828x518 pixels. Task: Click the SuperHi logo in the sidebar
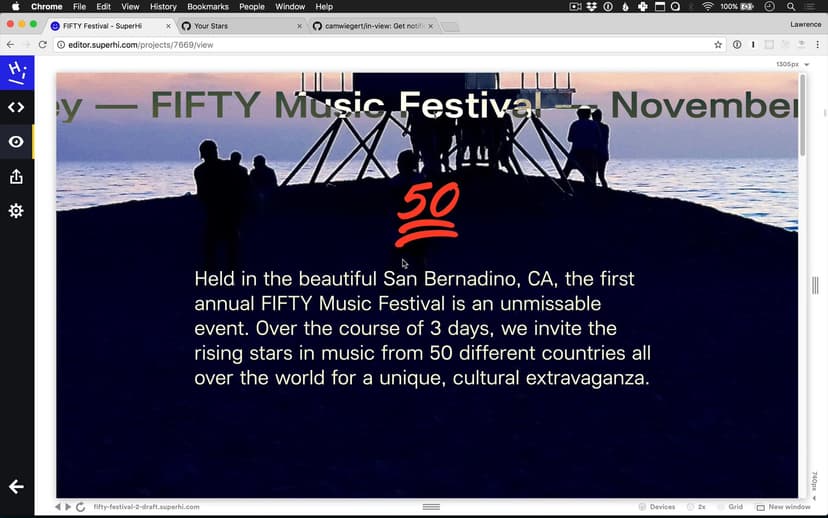(16, 72)
